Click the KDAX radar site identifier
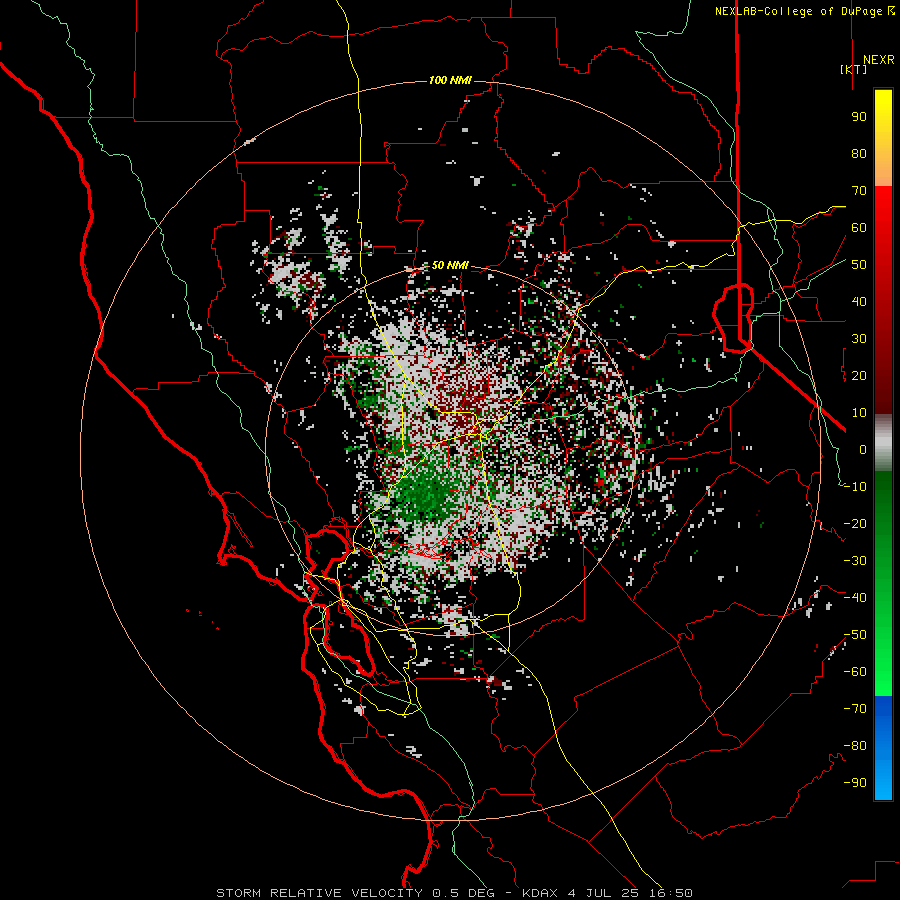 [x=540, y=893]
